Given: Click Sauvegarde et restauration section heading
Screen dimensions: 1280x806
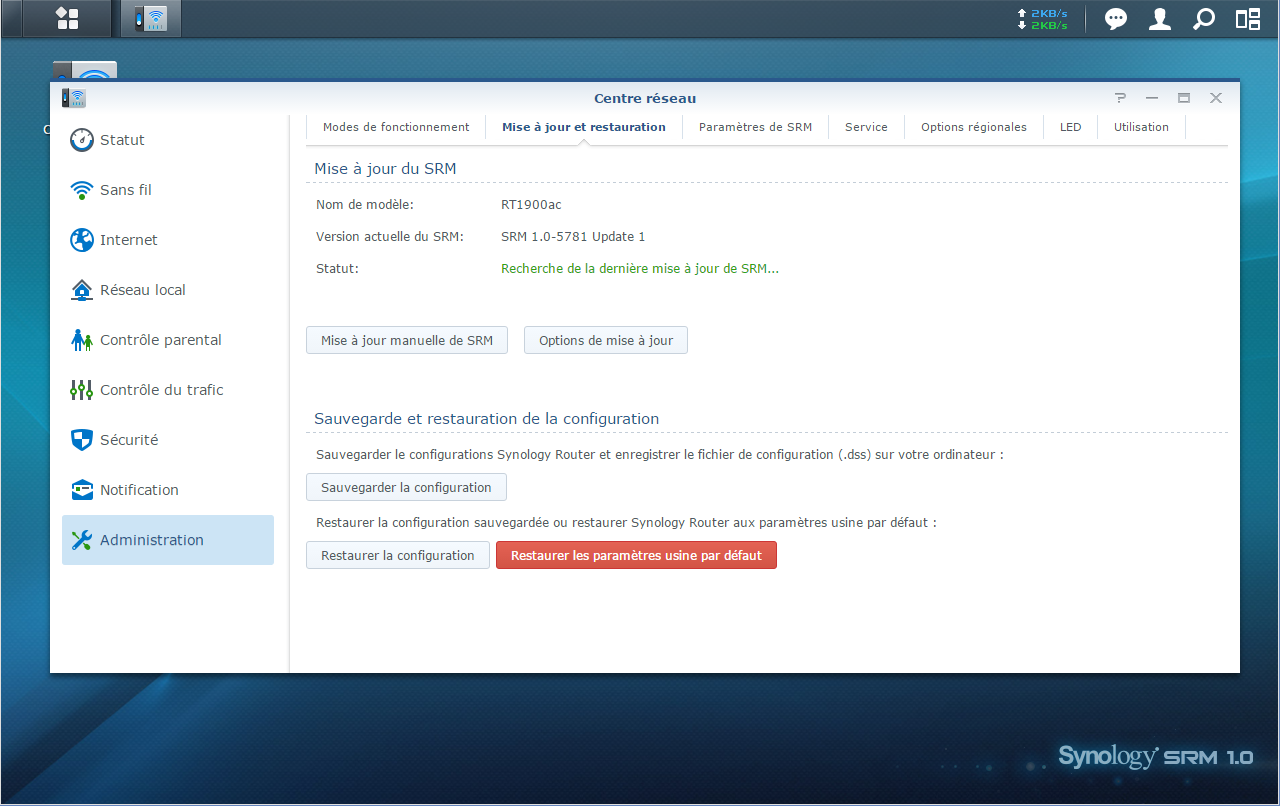Looking at the screenshot, I should (x=486, y=419).
